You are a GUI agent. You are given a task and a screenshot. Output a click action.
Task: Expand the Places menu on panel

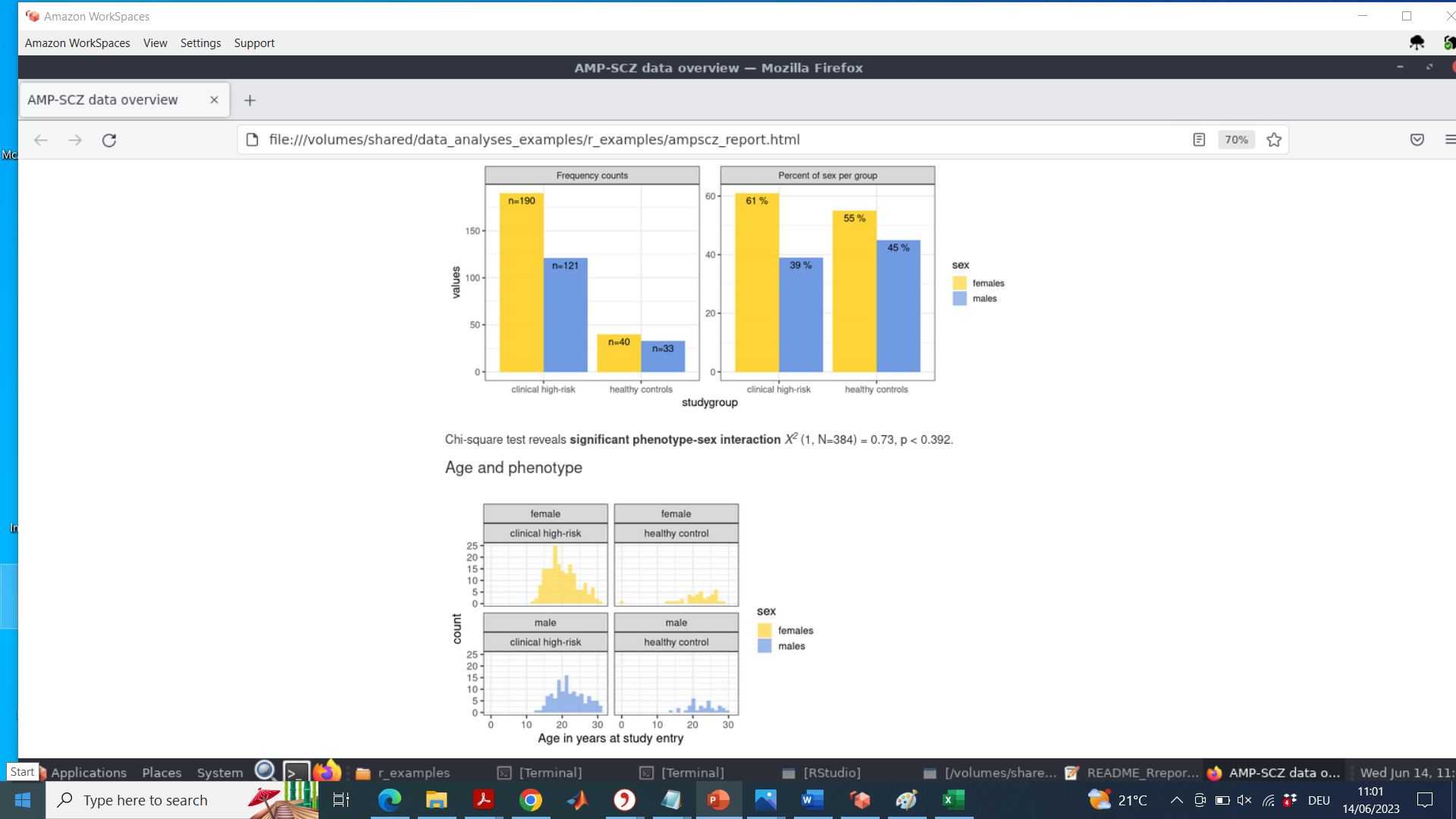162,773
